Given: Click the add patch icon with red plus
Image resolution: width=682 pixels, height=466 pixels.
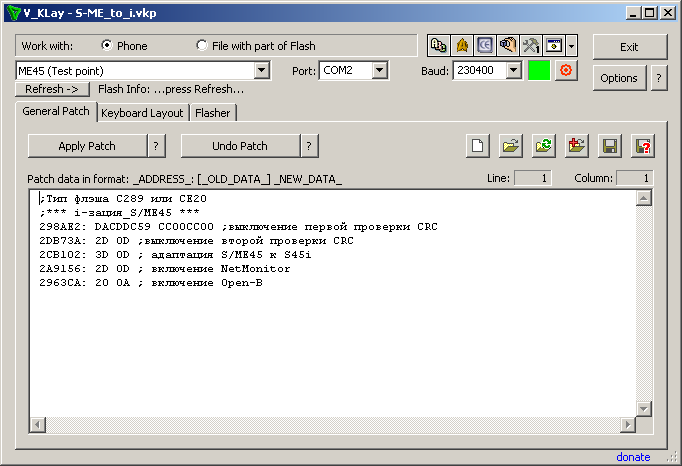Looking at the screenshot, I should point(575,146).
